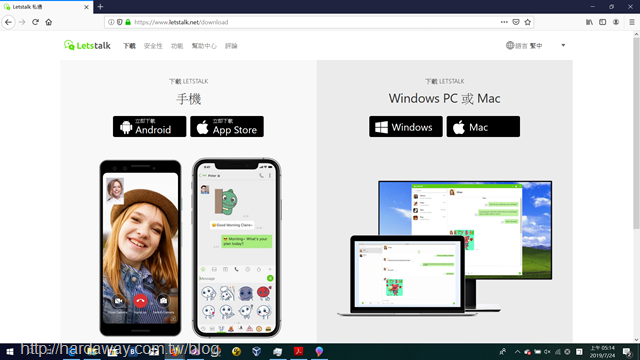Go back using the browser back arrow
640x360 pixels.
(9, 22)
